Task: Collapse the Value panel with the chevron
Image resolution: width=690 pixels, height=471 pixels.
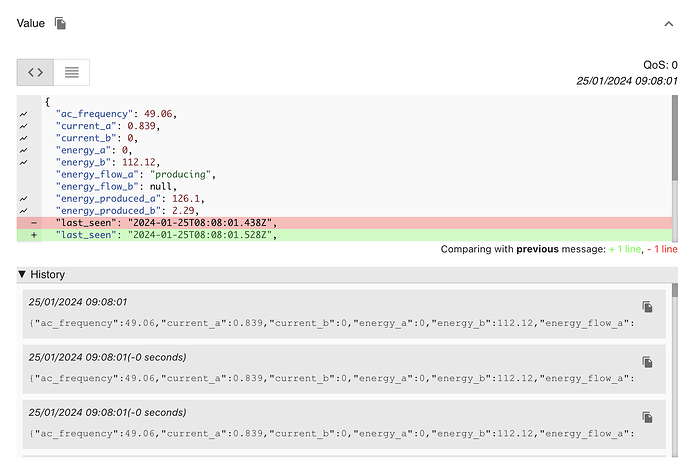Action: tap(668, 23)
